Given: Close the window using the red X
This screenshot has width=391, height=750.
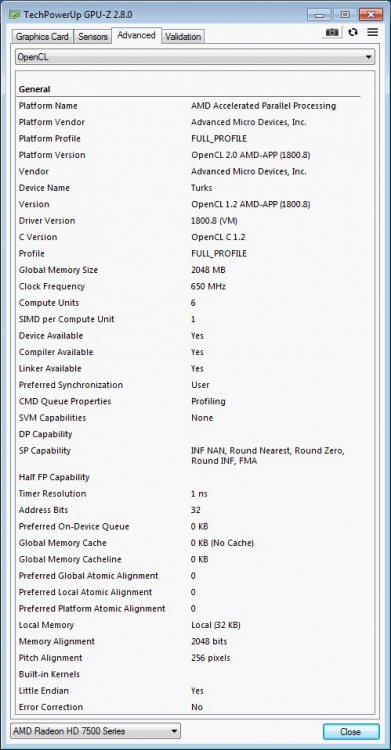Looking at the screenshot, I should pos(370,14).
